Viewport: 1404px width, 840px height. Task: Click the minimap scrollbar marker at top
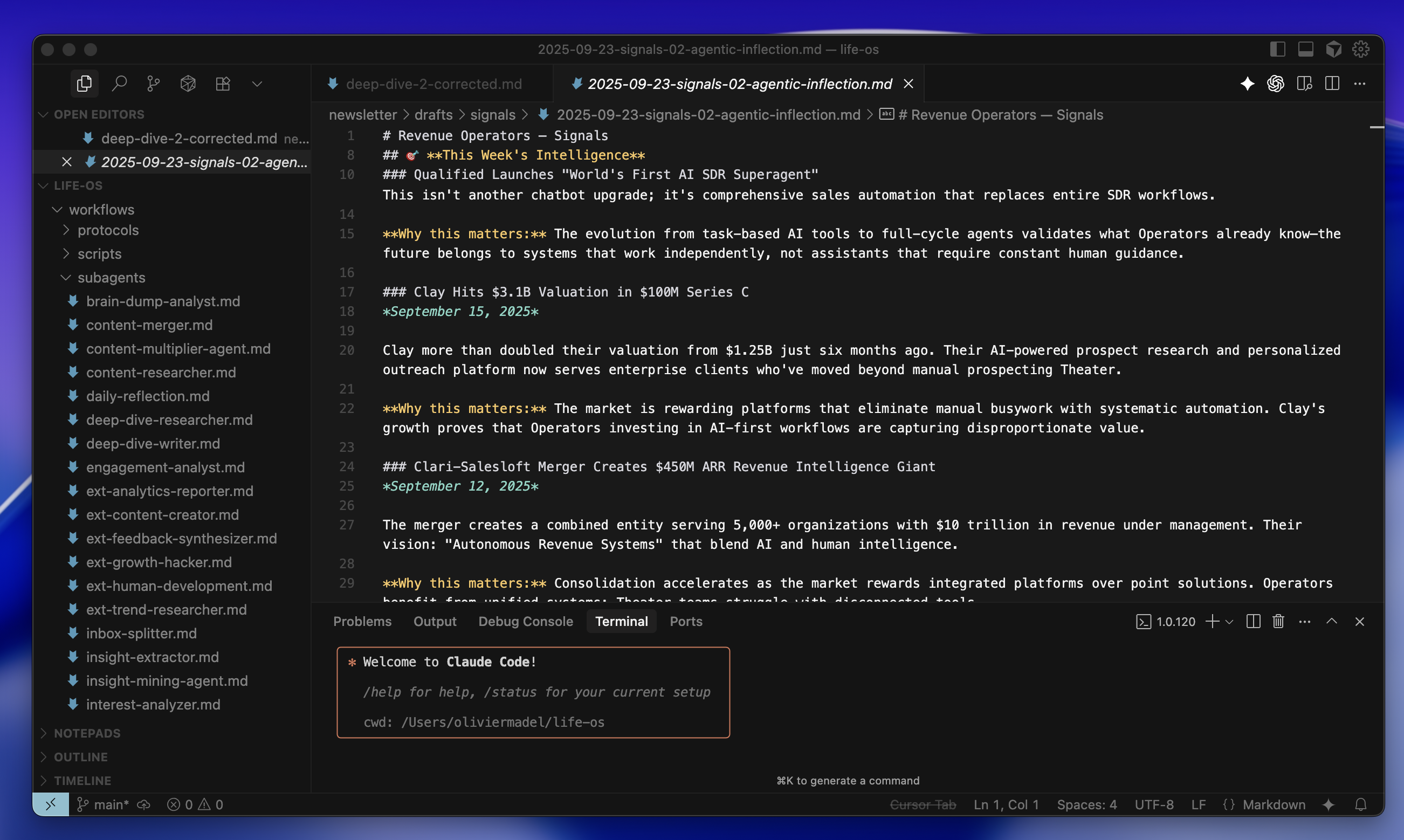tap(1377, 127)
